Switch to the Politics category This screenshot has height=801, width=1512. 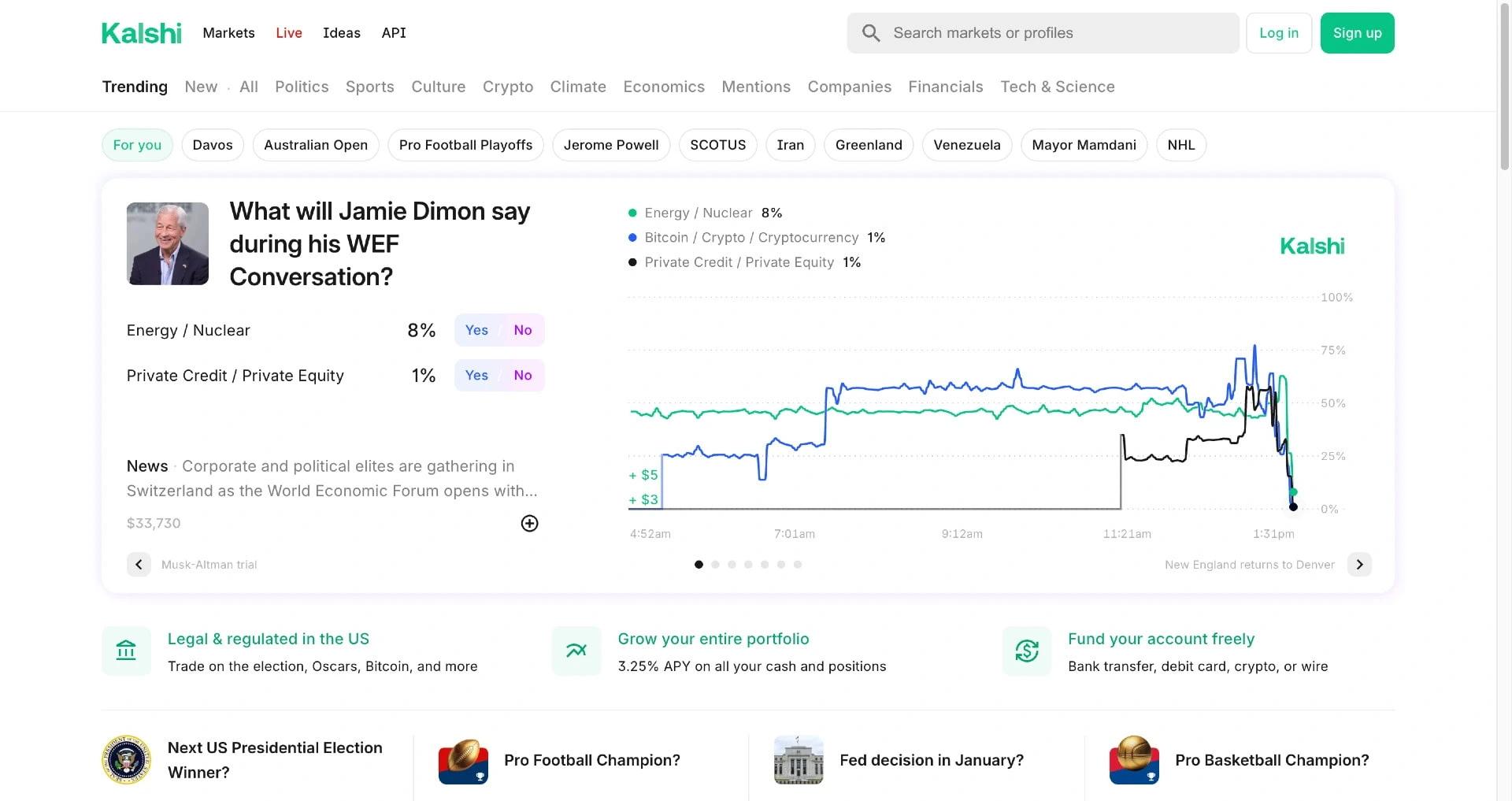tap(302, 87)
